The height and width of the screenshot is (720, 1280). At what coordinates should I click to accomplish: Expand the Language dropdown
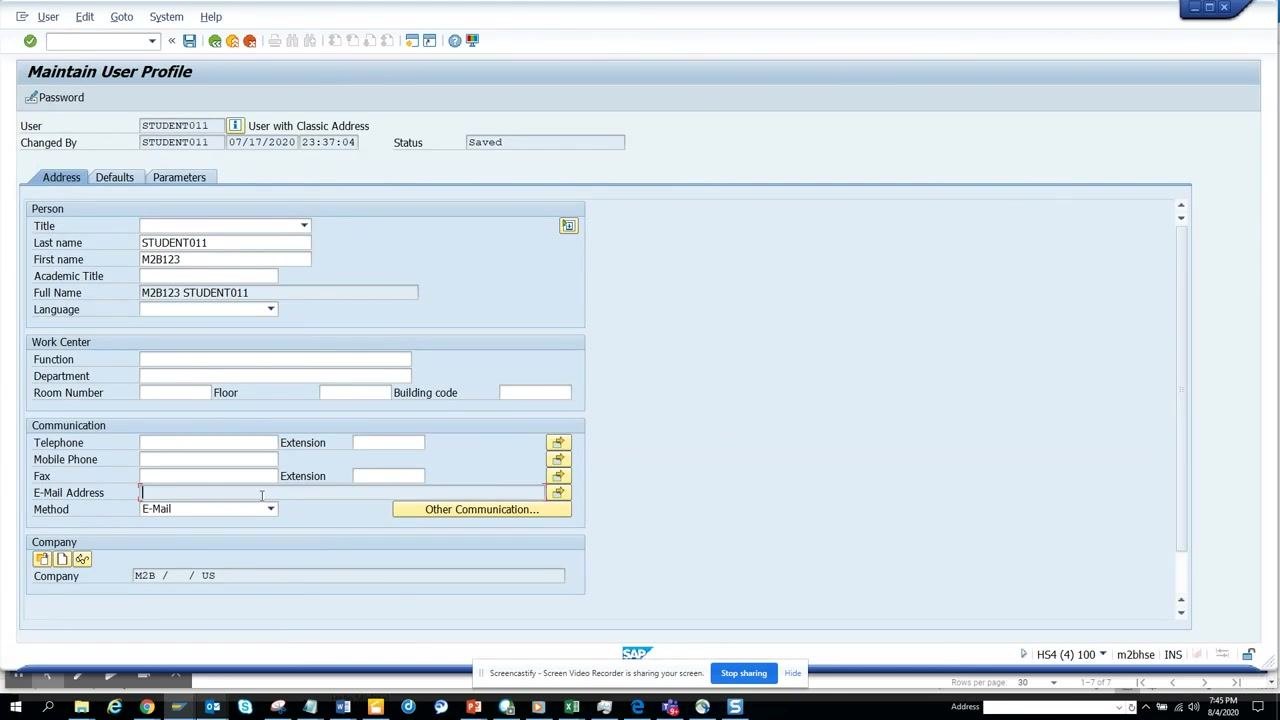coord(270,310)
